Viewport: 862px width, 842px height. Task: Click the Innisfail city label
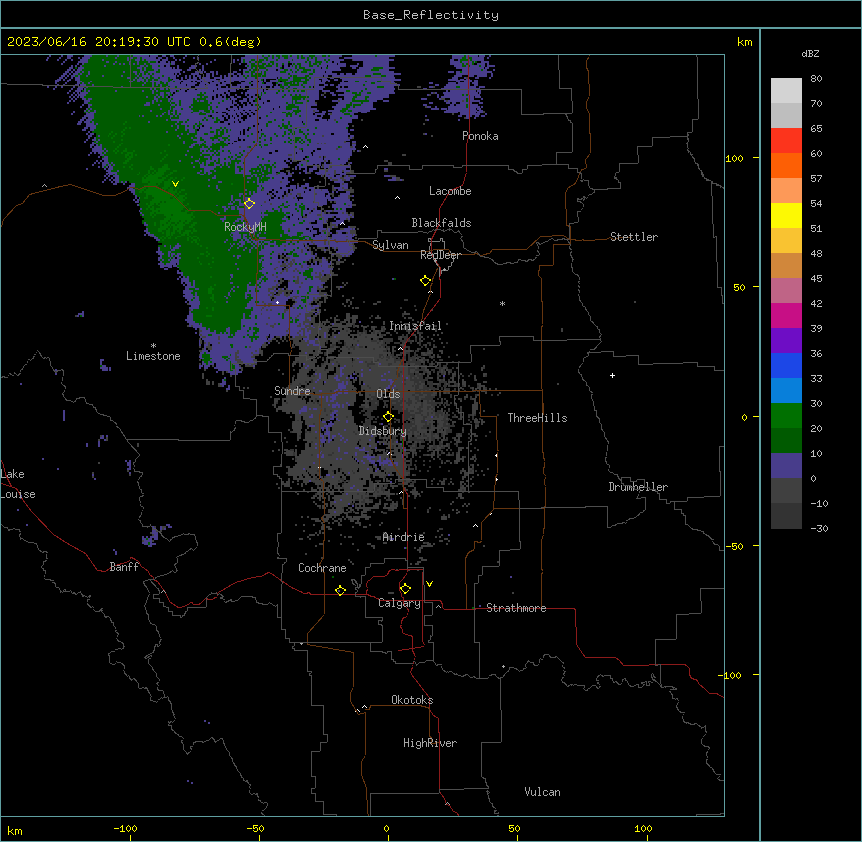click(415, 326)
